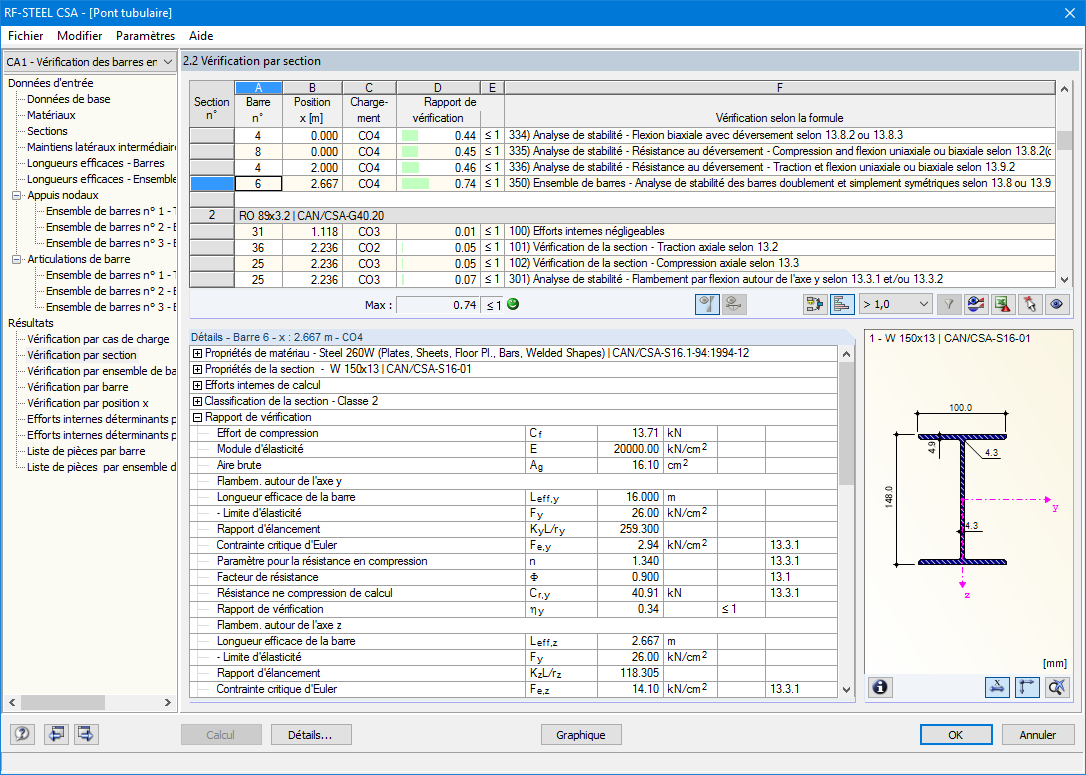Viewport: 1086px width, 775px height.
Task: Toggle the colored ratio bars icon
Action: coord(842,305)
